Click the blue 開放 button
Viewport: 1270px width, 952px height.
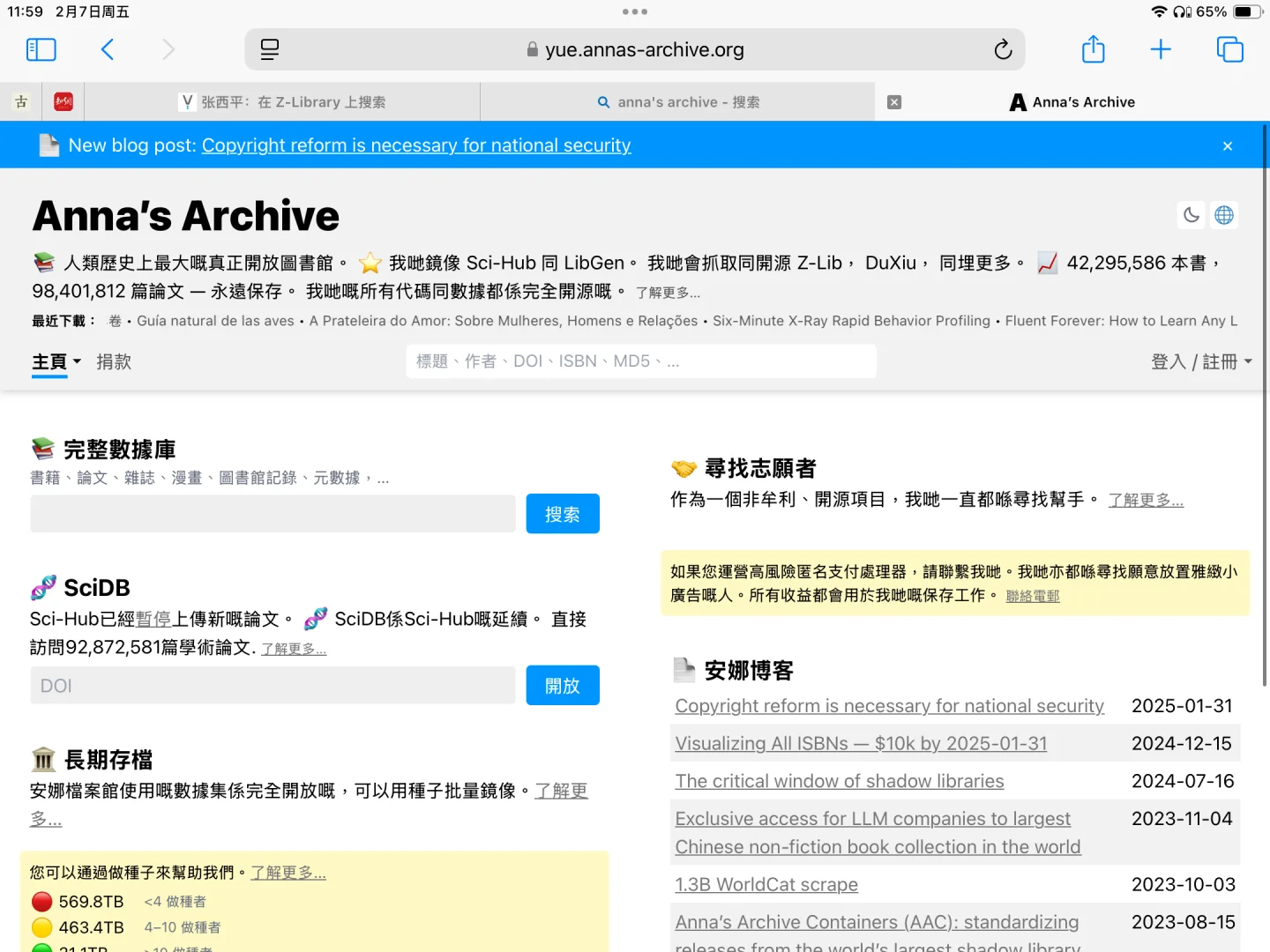563,686
